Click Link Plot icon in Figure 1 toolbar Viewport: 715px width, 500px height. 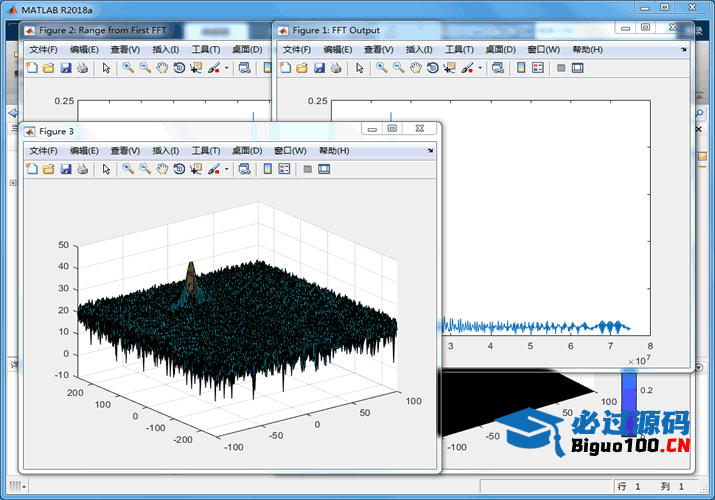497,68
